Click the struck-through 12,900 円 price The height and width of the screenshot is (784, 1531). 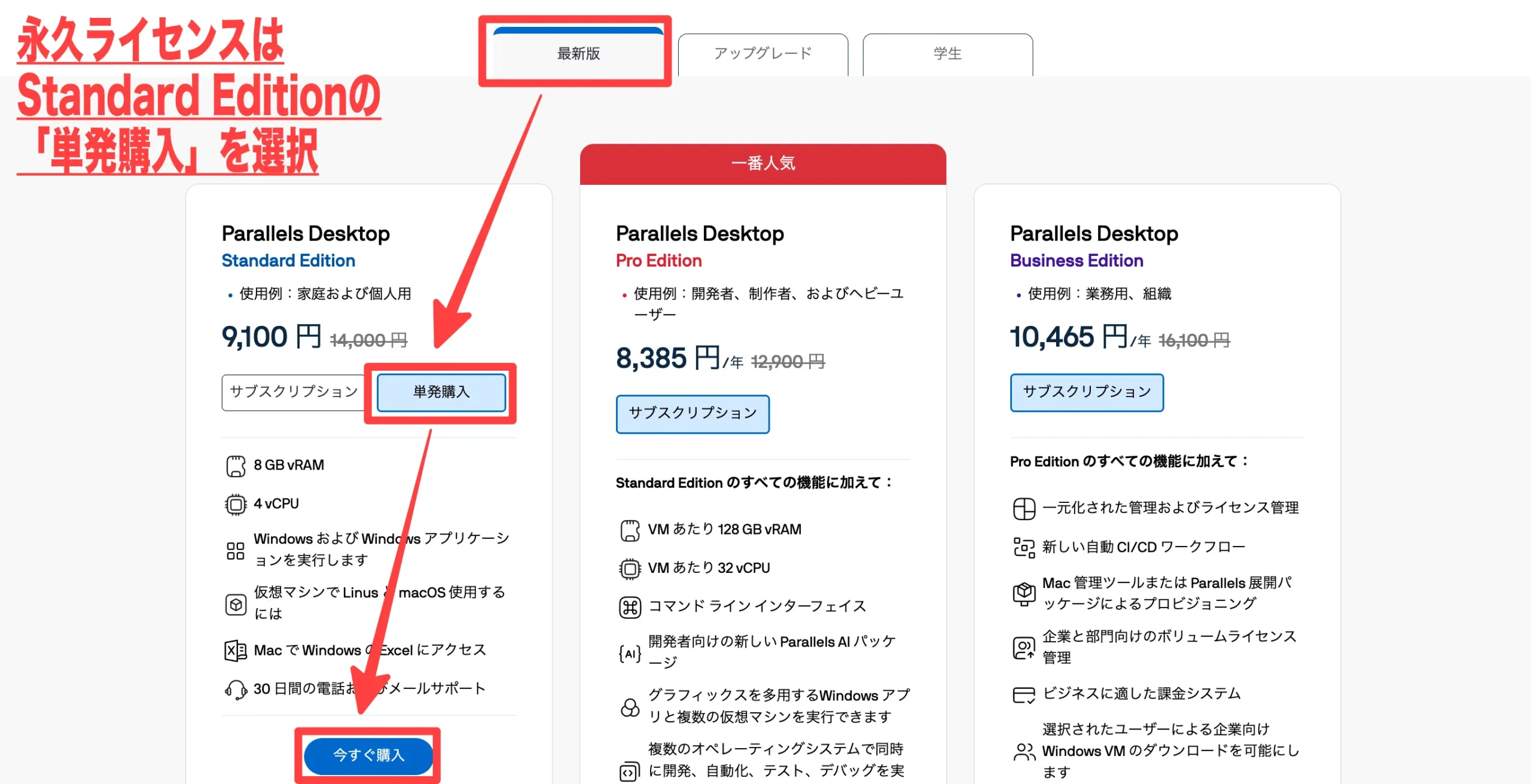(x=788, y=361)
